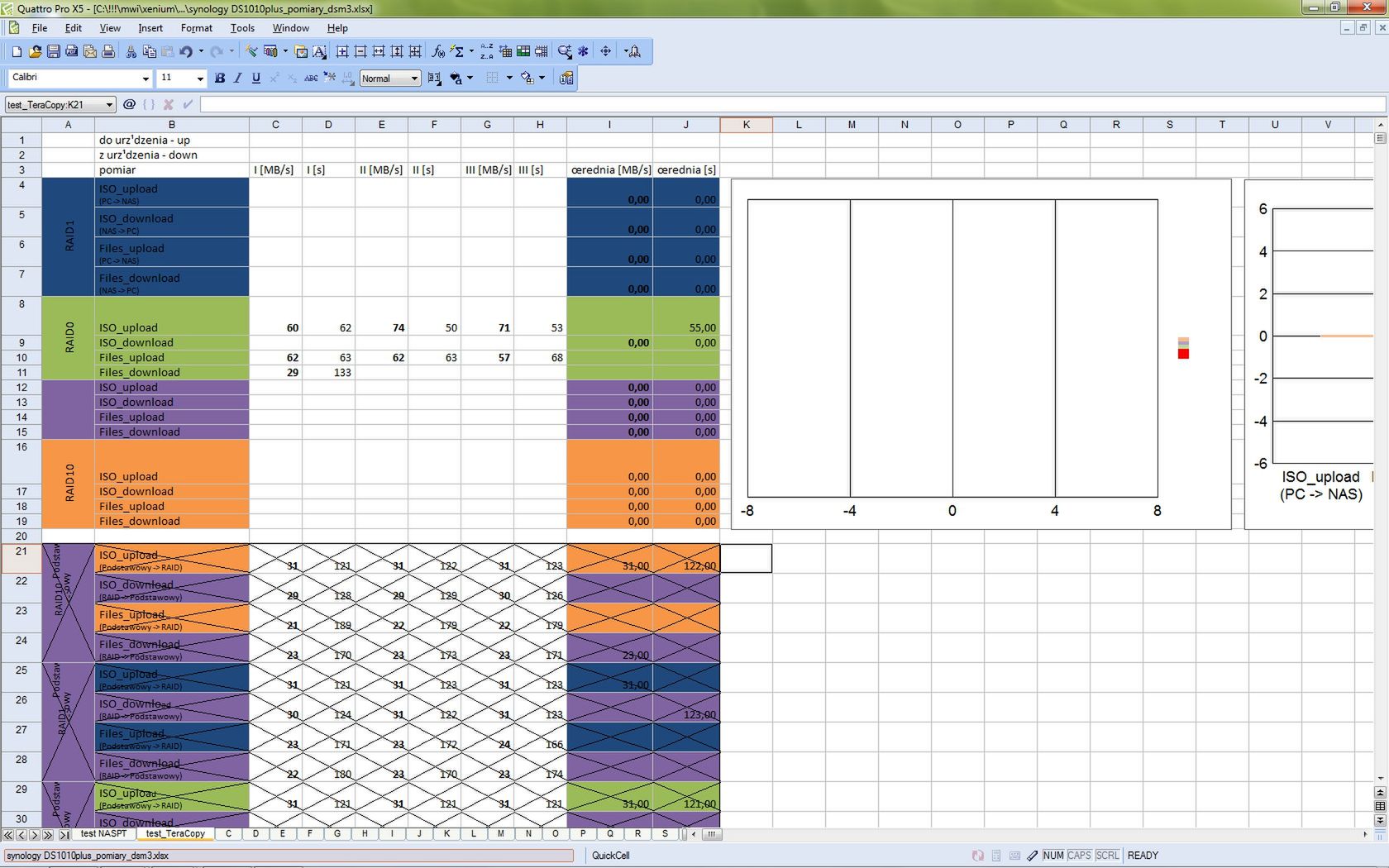Go to the first sheet tab arrow
Image resolution: width=1389 pixels, height=868 pixels.
(8, 835)
